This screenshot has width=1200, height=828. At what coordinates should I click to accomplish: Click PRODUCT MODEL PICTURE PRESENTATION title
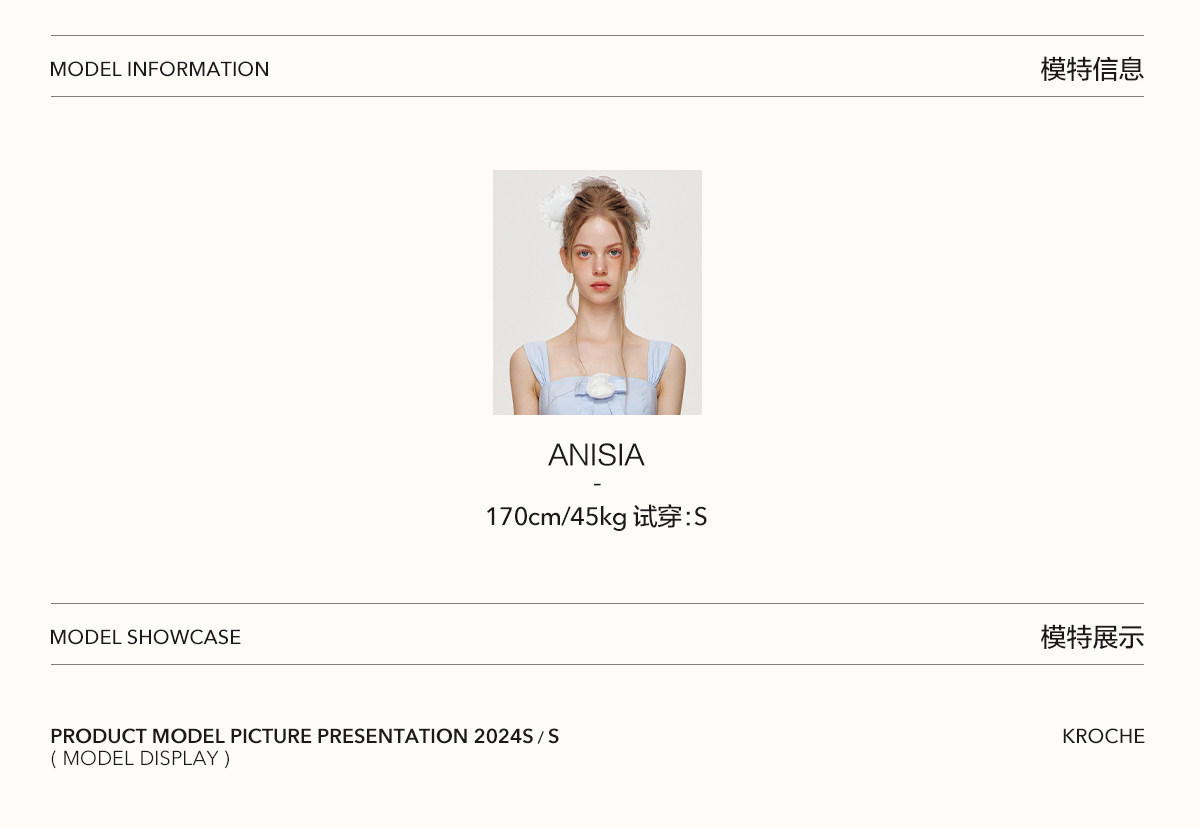pyautogui.click(x=259, y=736)
